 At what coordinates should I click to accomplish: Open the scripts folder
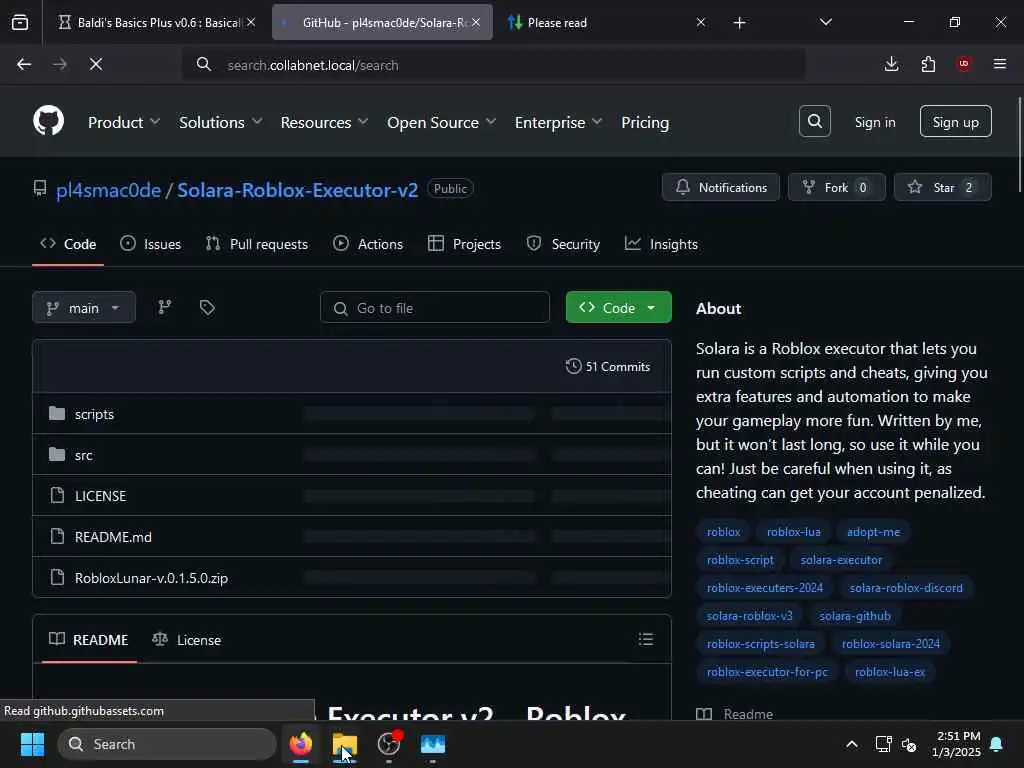[94, 414]
